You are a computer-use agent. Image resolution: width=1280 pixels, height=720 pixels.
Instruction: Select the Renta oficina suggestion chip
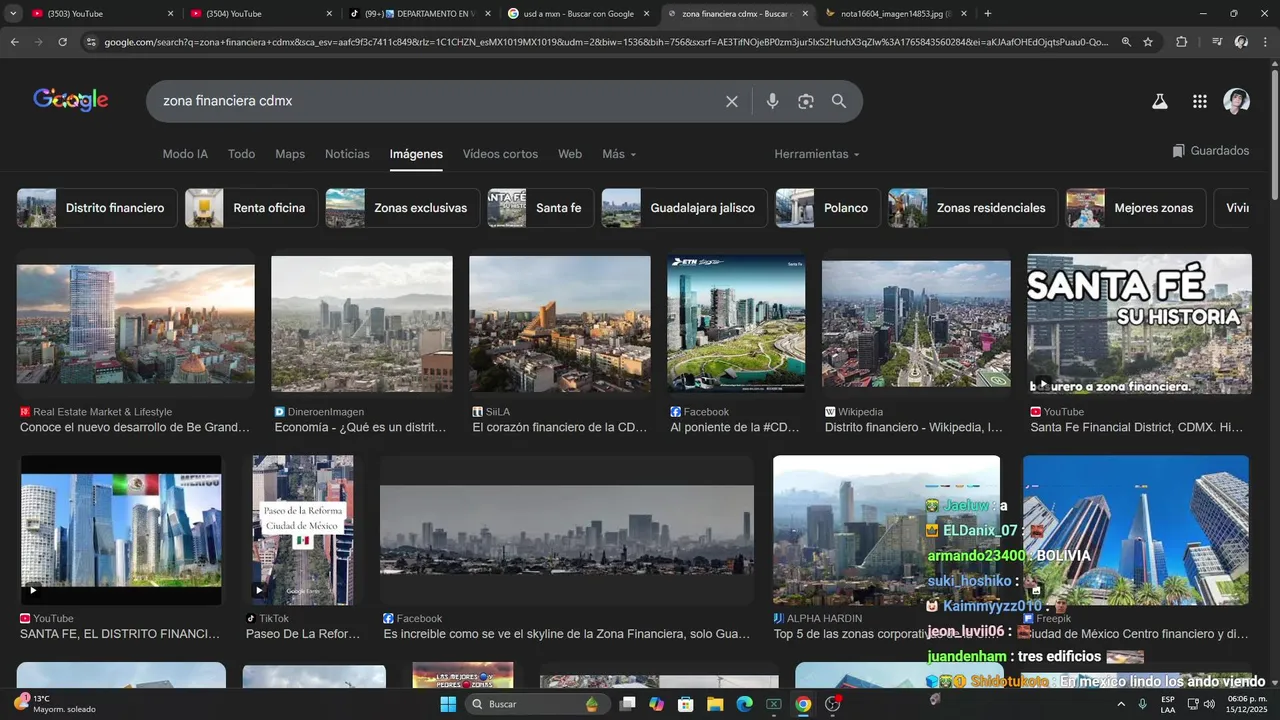point(251,208)
